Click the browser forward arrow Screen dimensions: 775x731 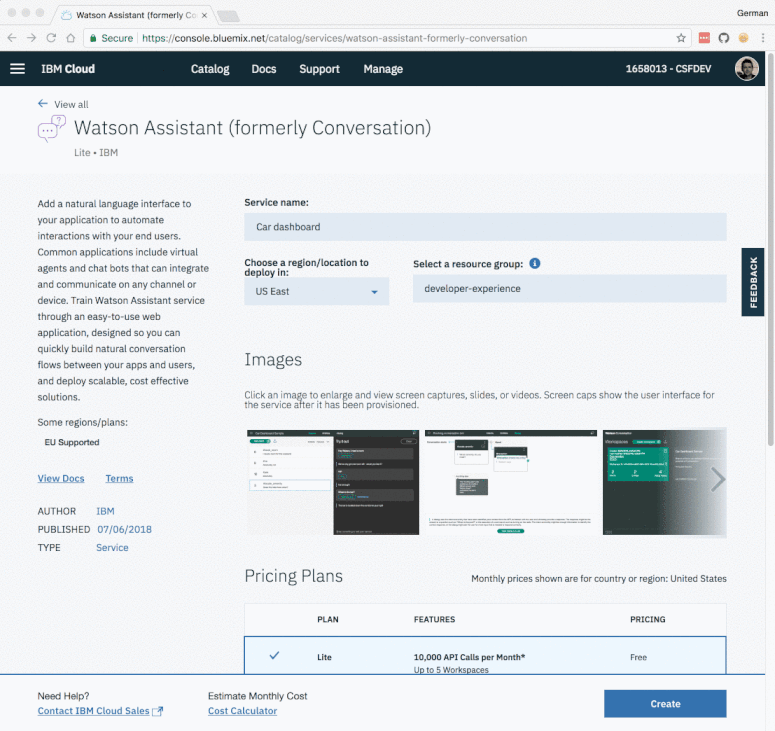coord(31,38)
